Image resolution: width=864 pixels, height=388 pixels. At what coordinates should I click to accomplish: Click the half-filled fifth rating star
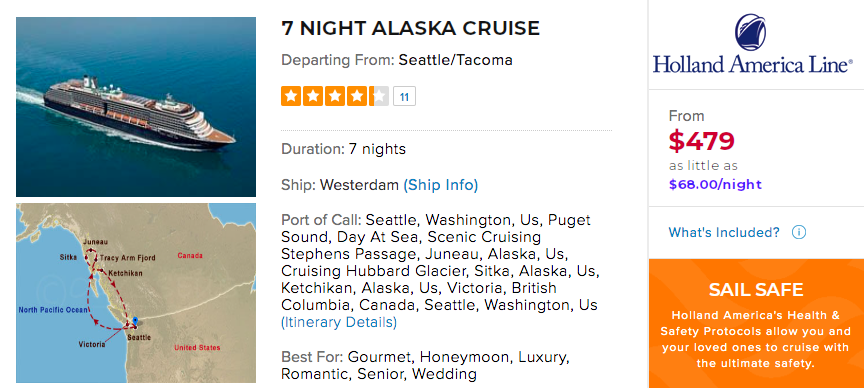(380, 96)
